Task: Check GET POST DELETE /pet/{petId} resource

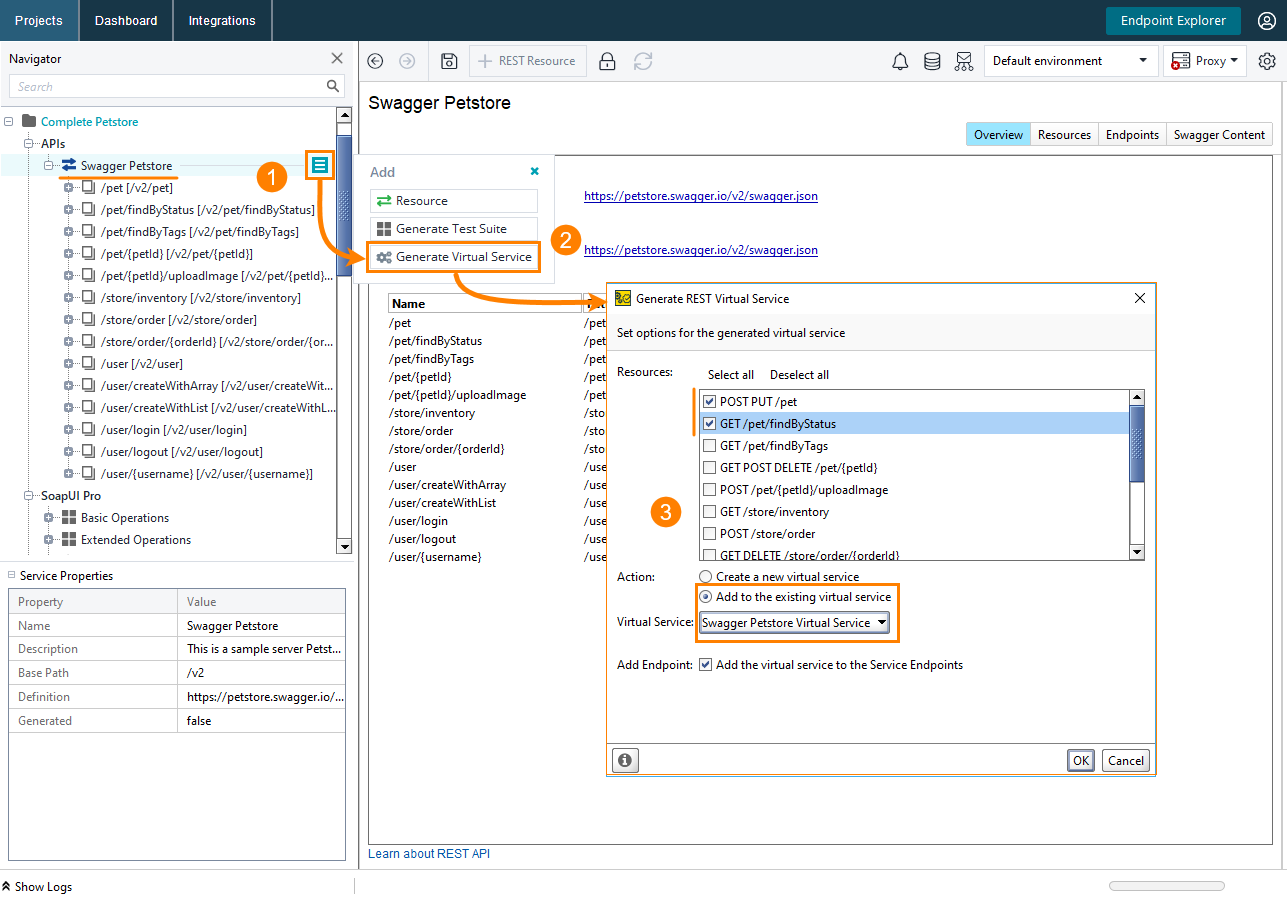Action: 709,467
